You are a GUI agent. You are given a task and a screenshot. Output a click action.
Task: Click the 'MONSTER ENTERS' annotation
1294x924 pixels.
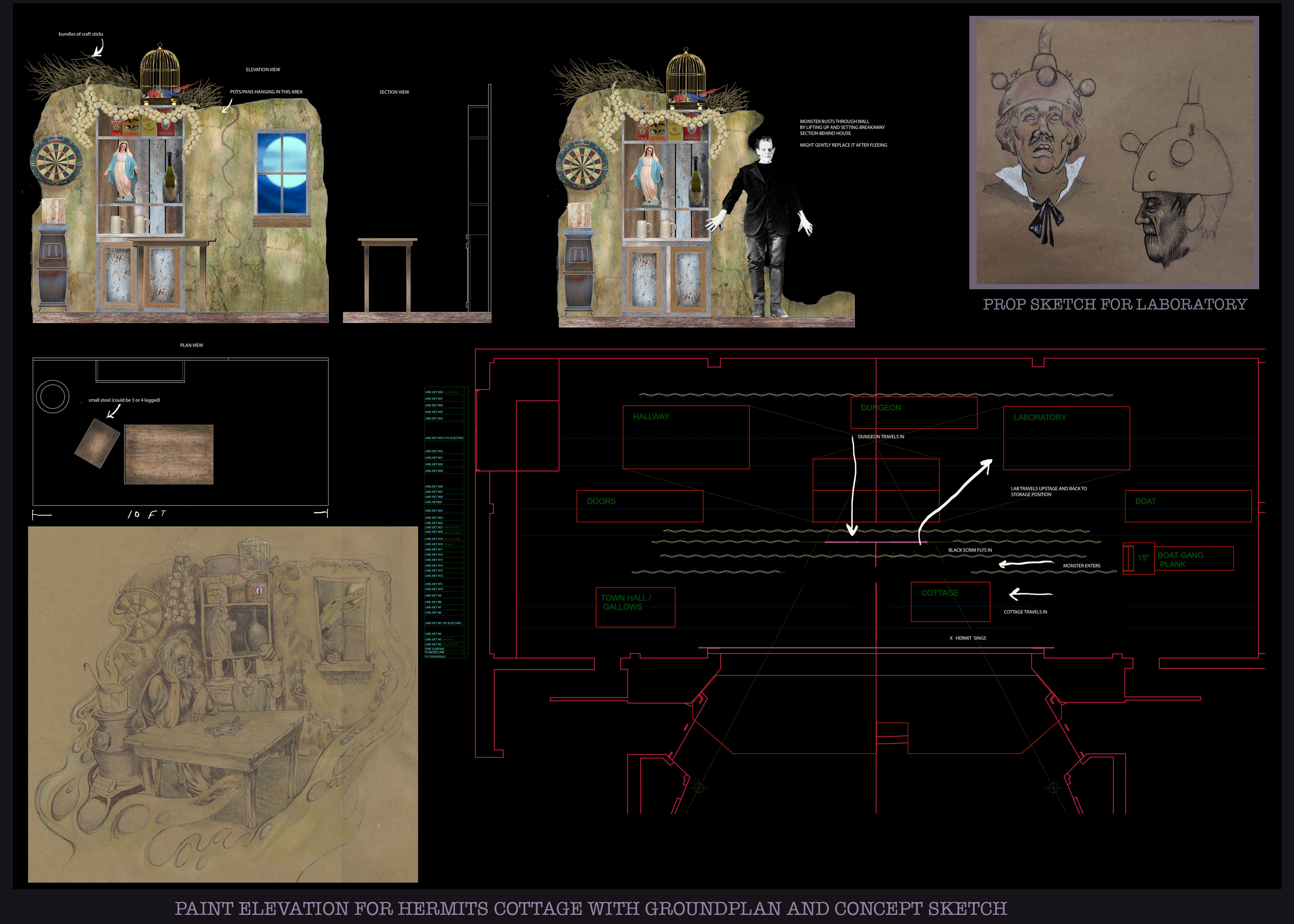[1082, 566]
